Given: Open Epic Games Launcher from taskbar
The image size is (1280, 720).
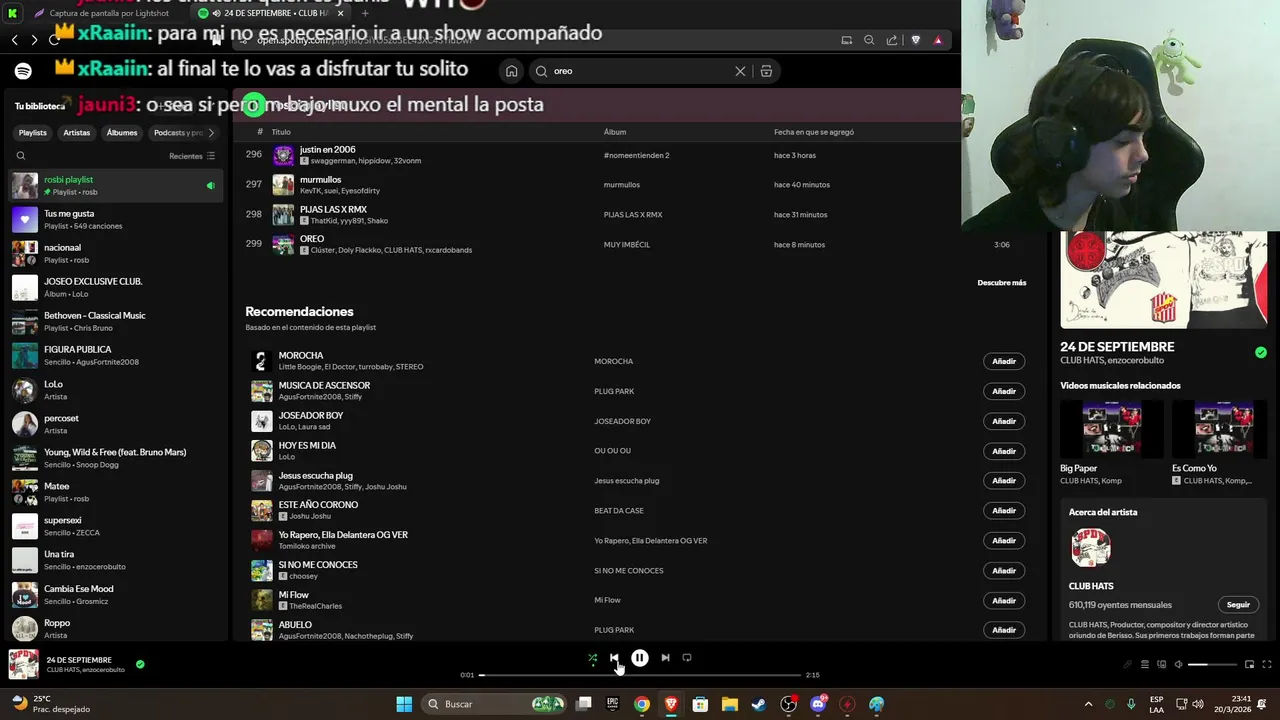Looking at the screenshot, I should tap(612, 704).
